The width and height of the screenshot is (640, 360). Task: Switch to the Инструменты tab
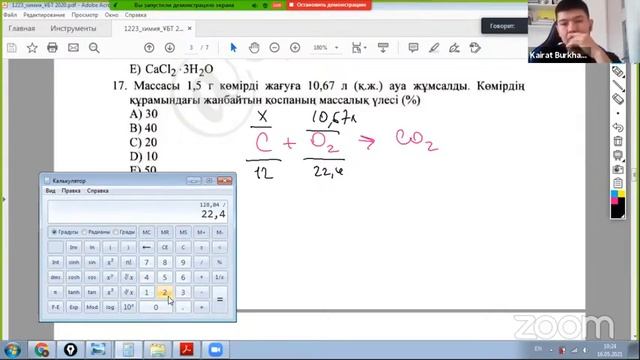(73, 29)
